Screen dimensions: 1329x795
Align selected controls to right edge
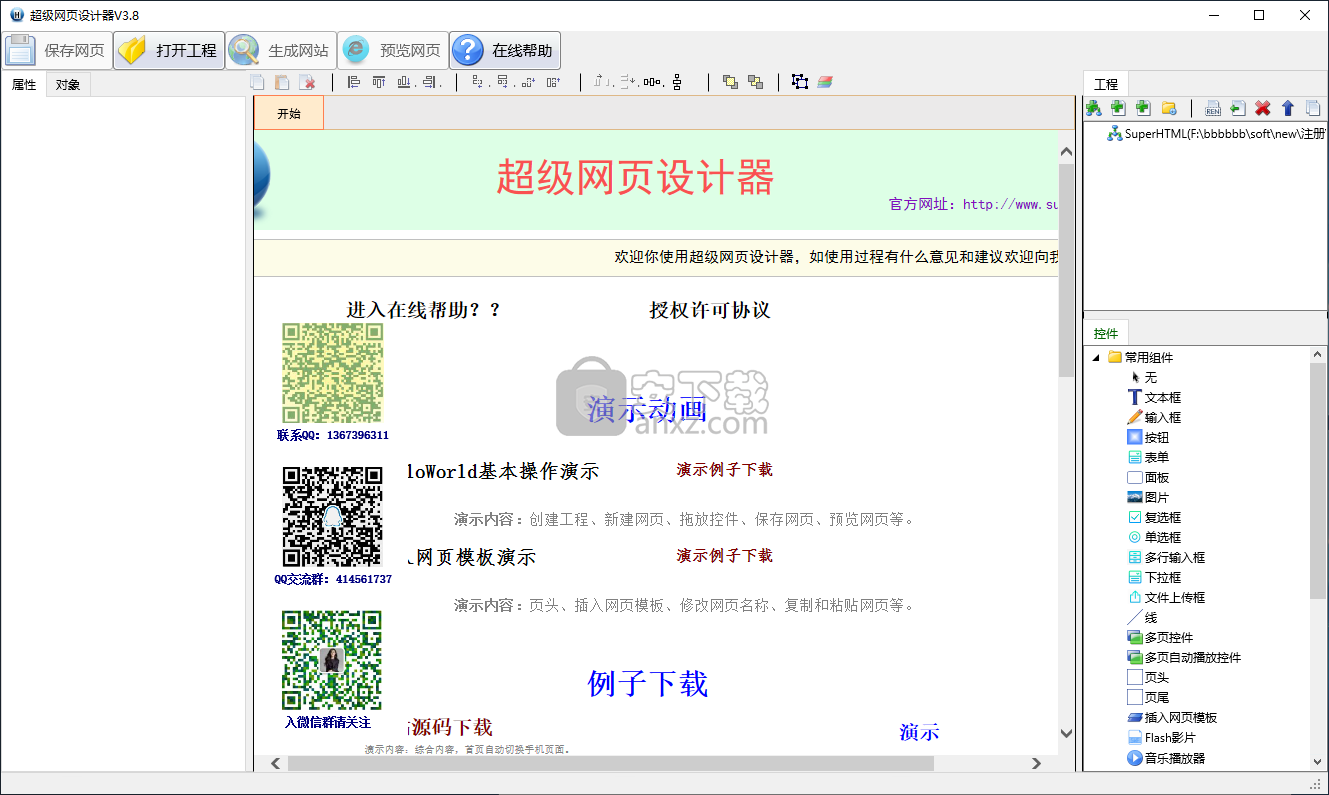tap(430, 82)
